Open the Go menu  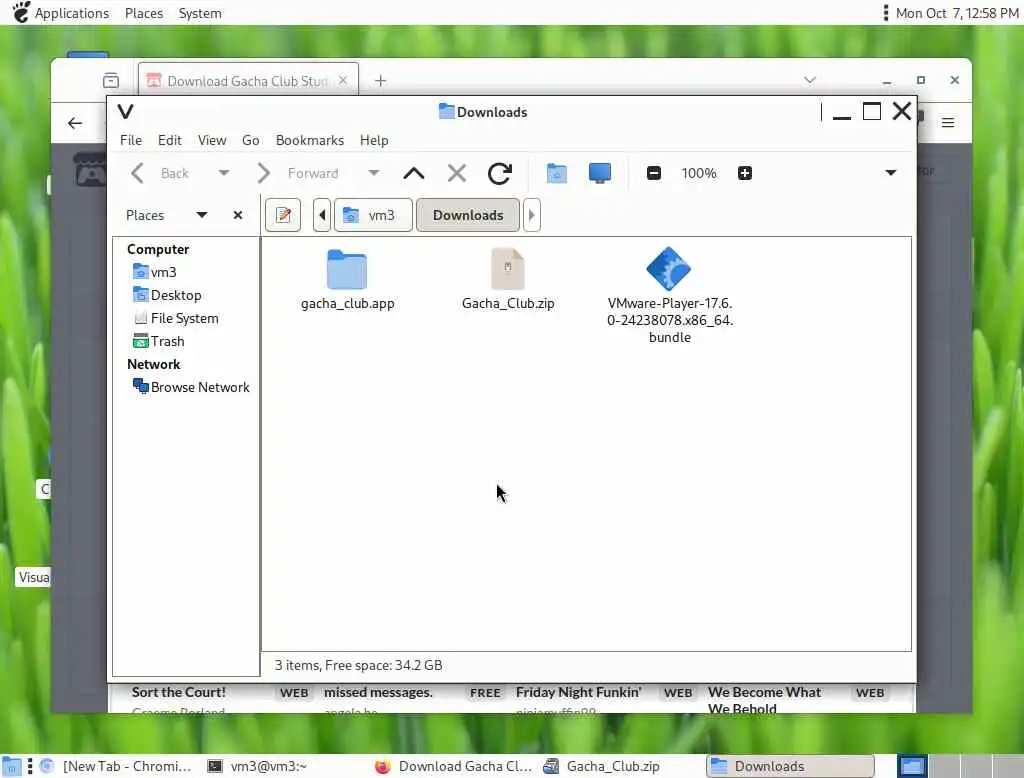251,140
